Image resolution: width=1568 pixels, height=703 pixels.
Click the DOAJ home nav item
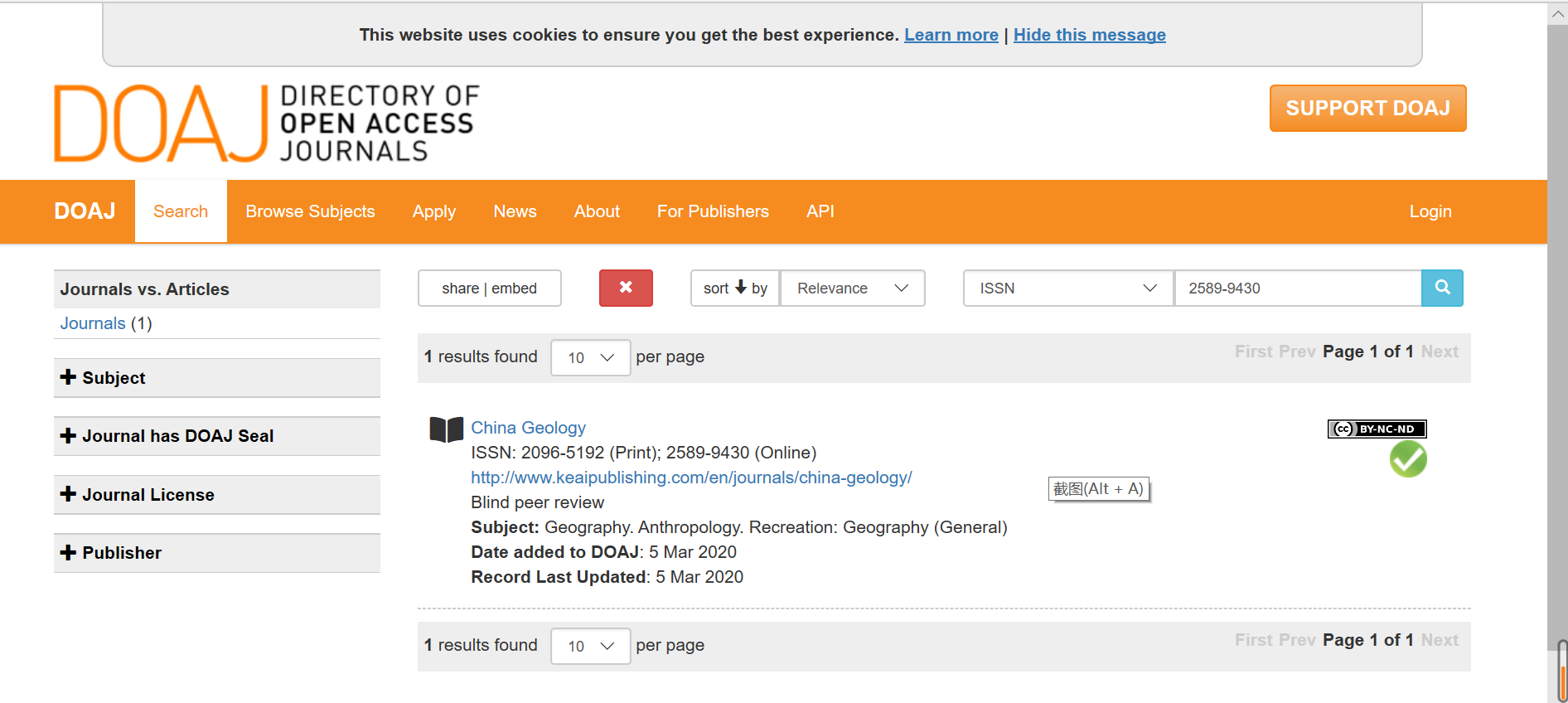(x=85, y=211)
